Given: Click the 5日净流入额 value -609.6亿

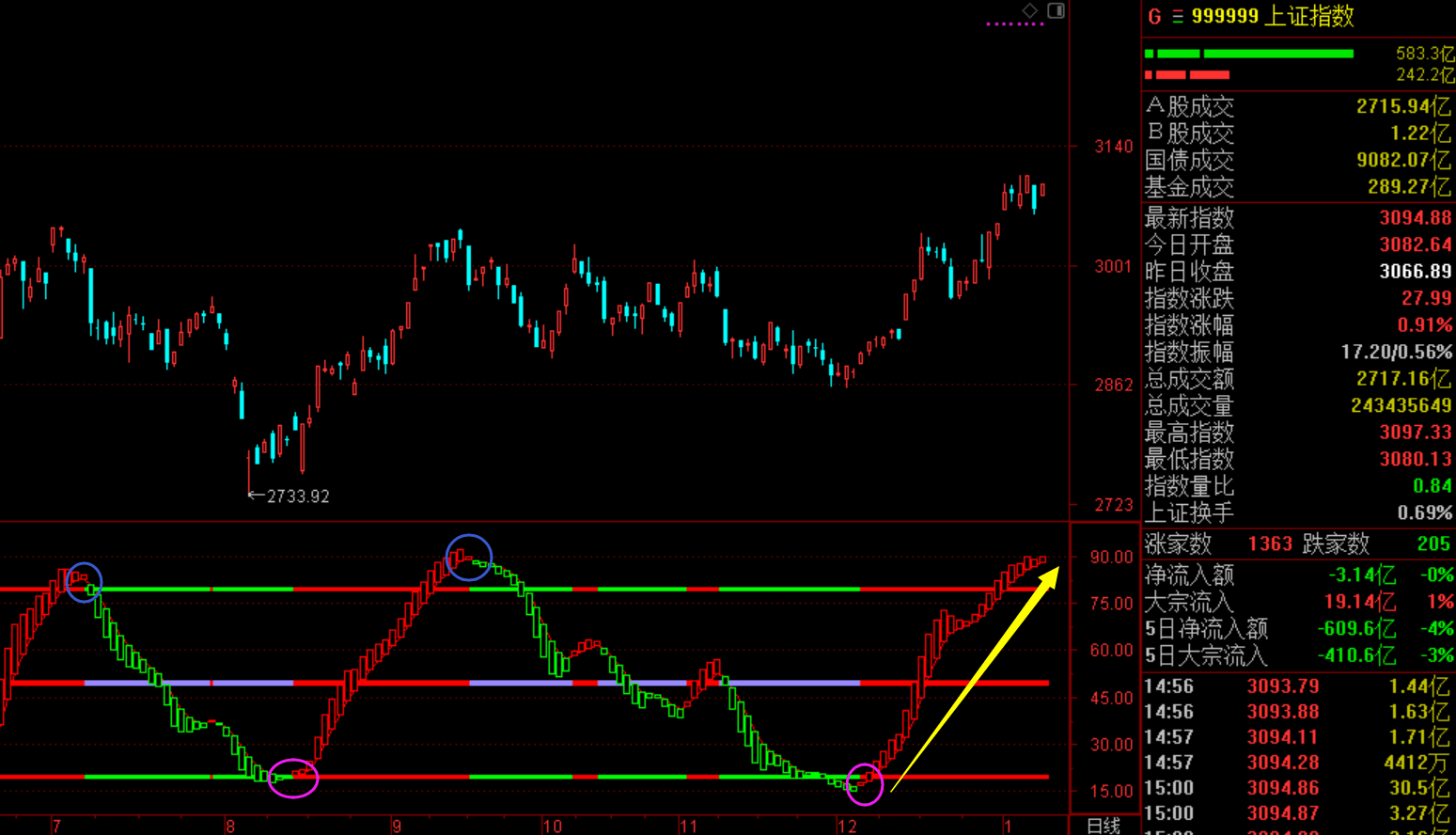Looking at the screenshot, I should [1357, 628].
